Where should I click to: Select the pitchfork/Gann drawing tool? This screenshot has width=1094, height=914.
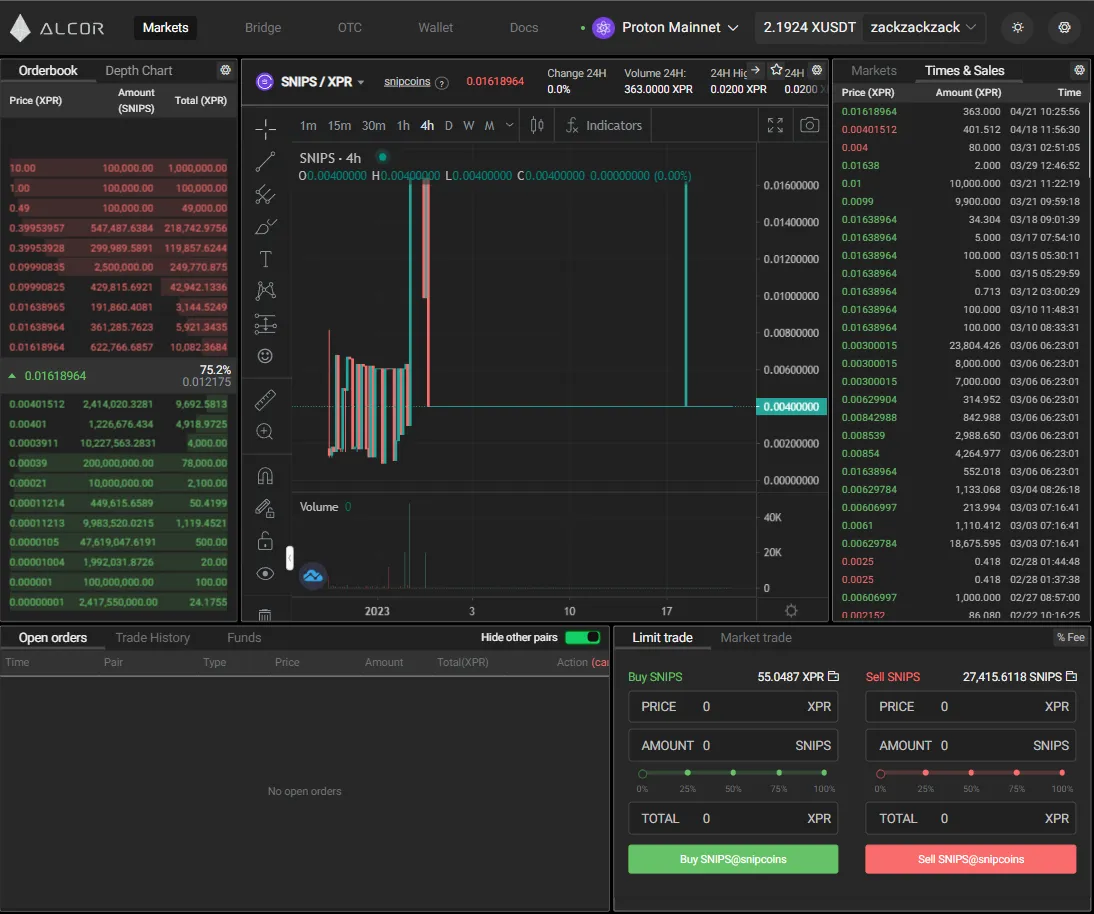pyautogui.click(x=265, y=194)
